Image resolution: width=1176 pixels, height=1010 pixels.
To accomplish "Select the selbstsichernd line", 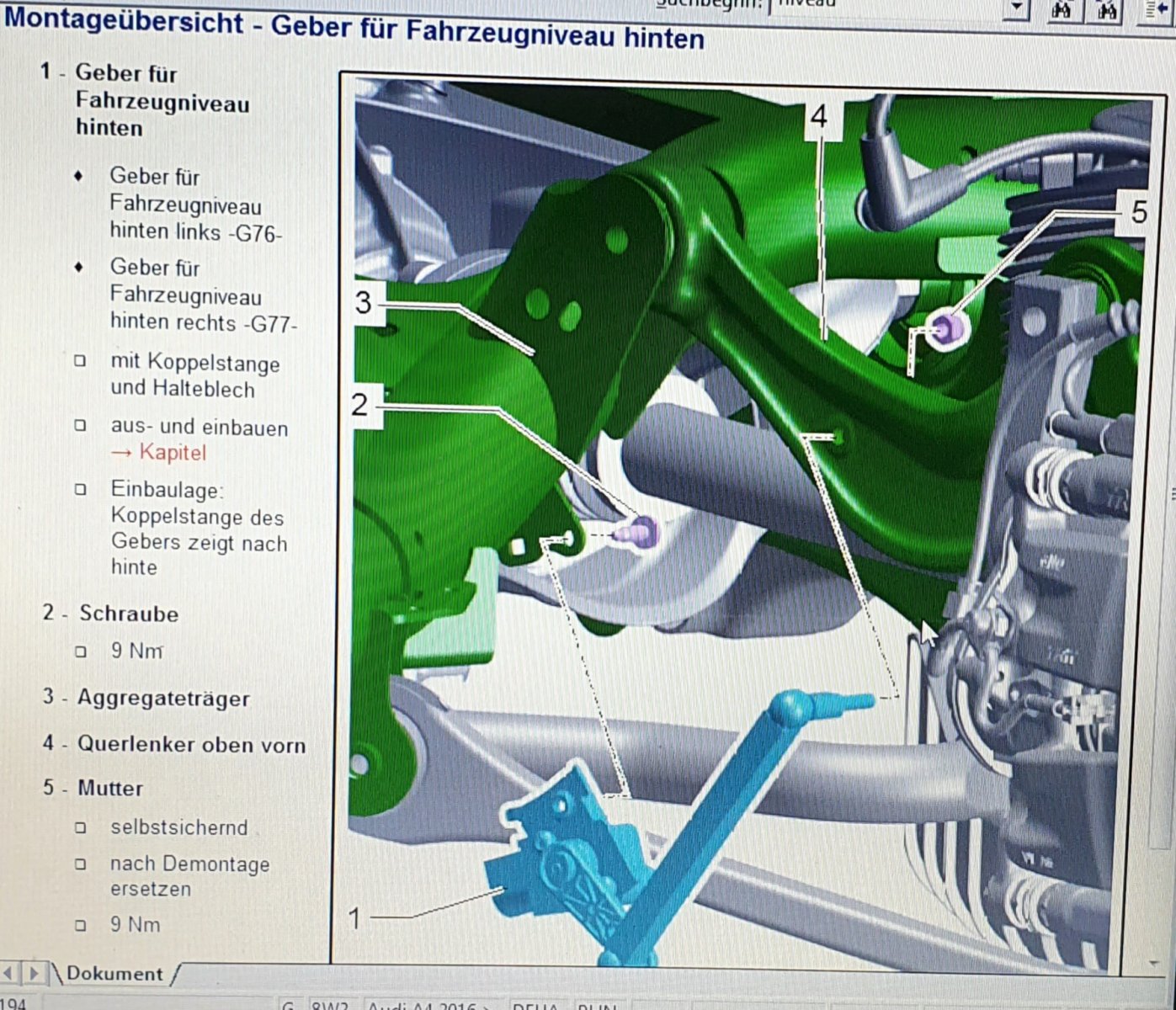I will pyautogui.click(x=179, y=828).
